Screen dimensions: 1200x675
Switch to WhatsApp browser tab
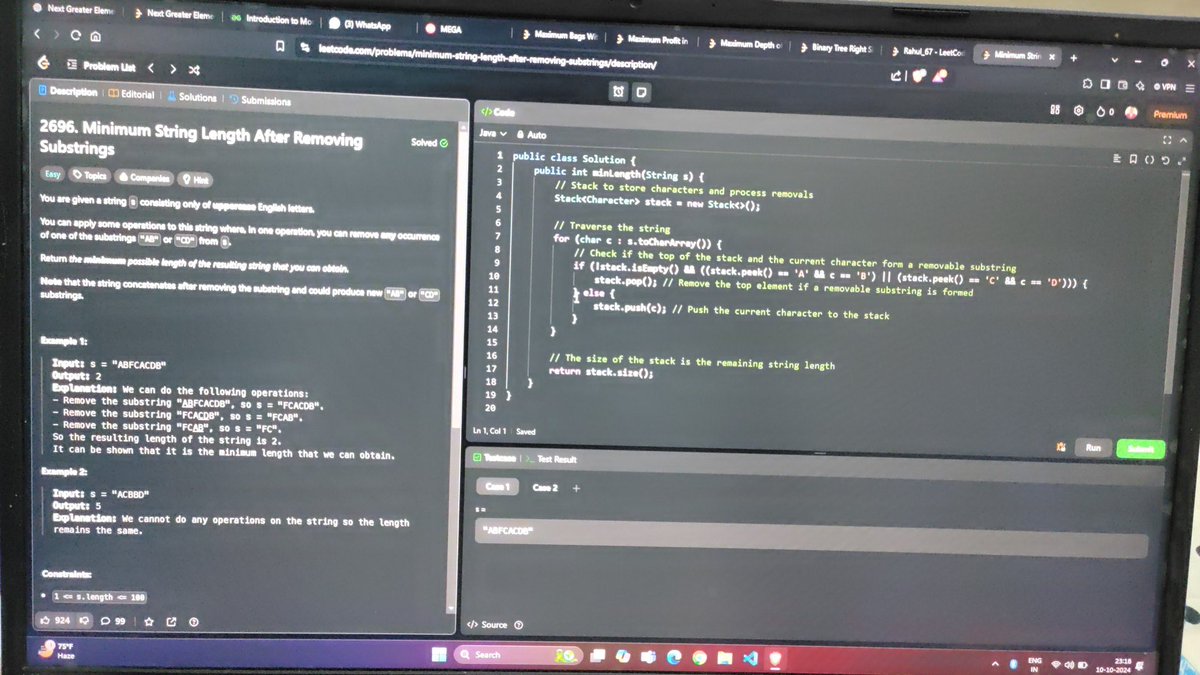click(x=359, y=24)
